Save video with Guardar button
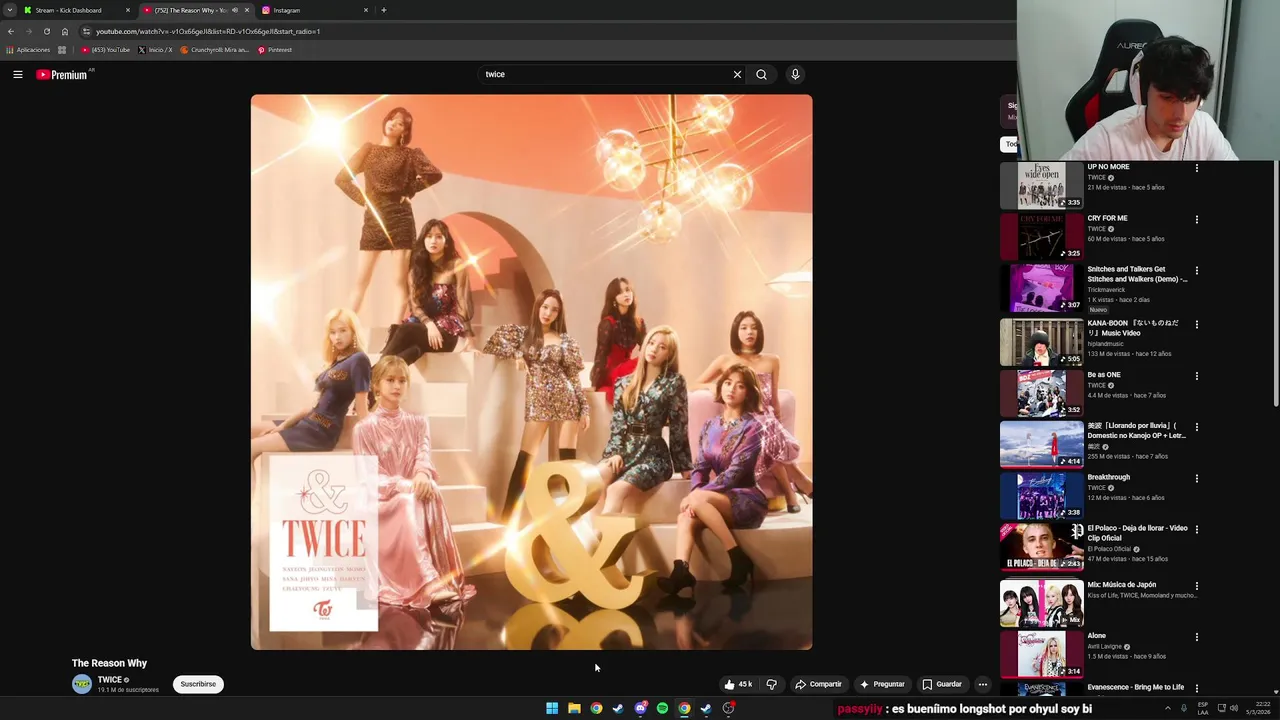 [x=942, y=684]
